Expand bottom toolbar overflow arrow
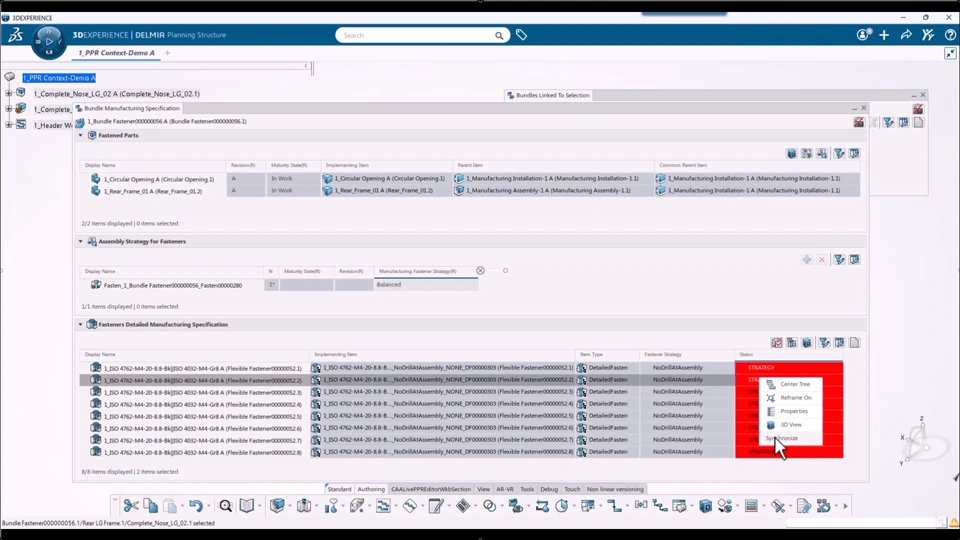 [x=846, y=506]
